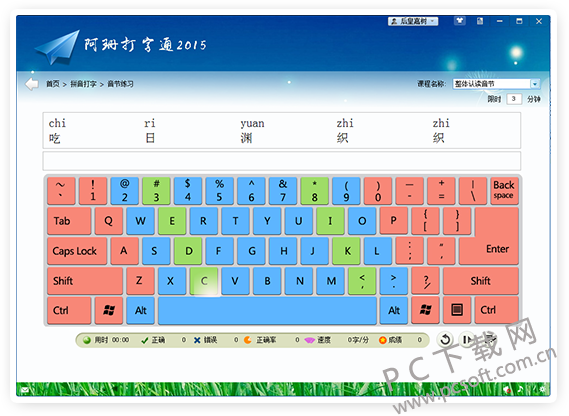Click the red Q key

click(x=109, y=221)
